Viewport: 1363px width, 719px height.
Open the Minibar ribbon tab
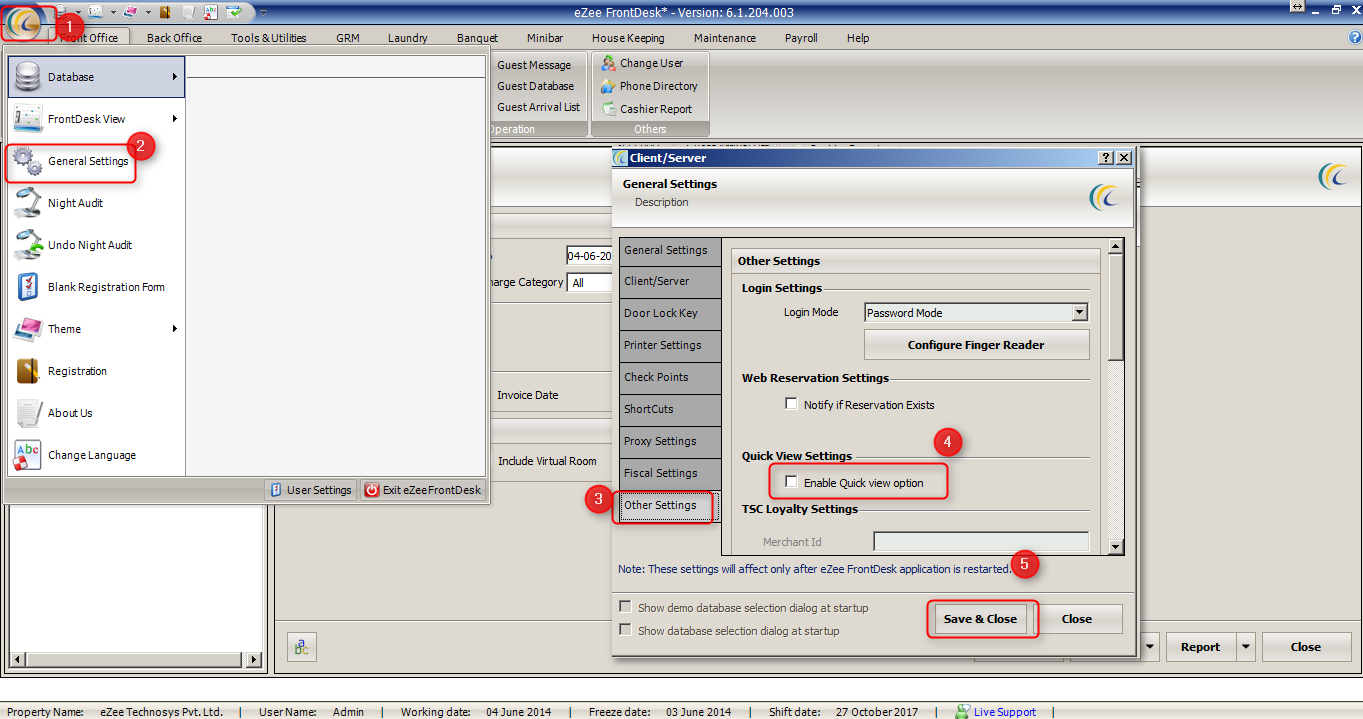[545, 38]
